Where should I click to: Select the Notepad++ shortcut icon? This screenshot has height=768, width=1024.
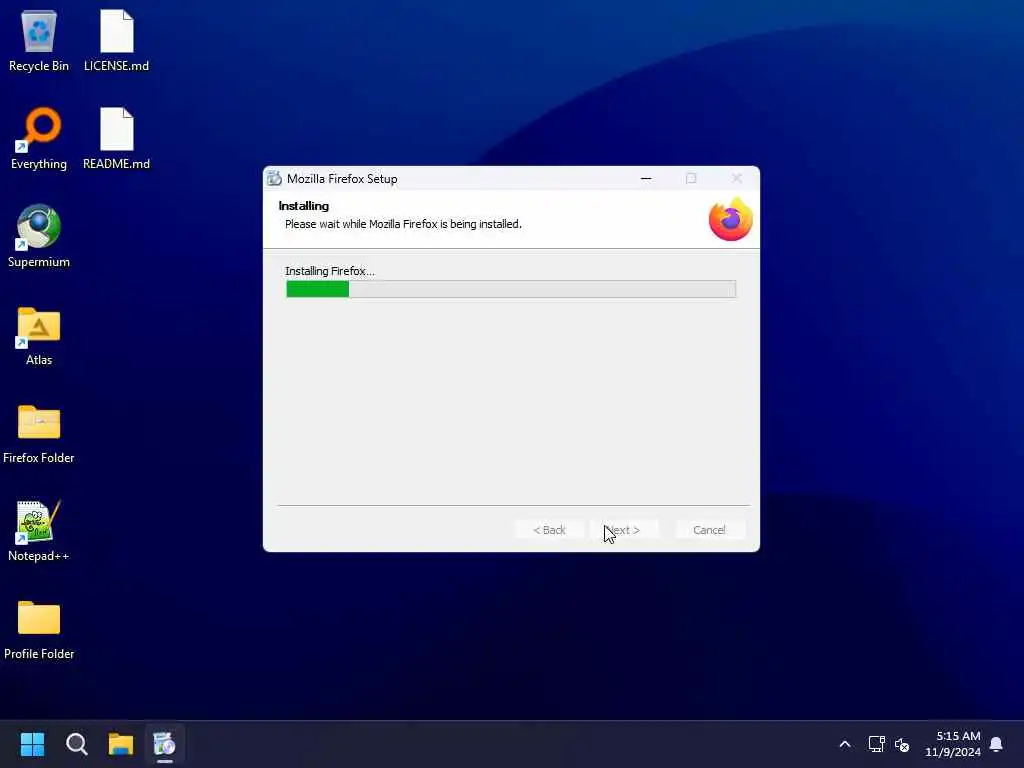(39, 530)
